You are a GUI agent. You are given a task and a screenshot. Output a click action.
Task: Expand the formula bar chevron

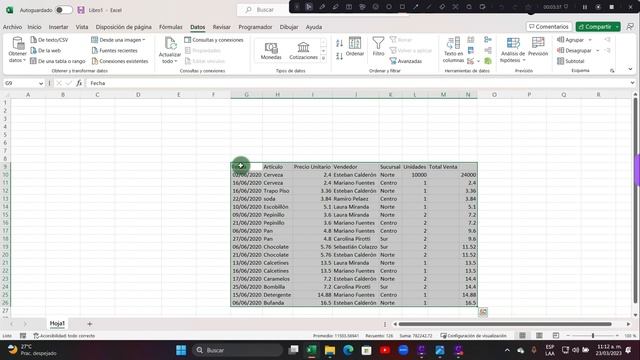click(x=632, y=83)
